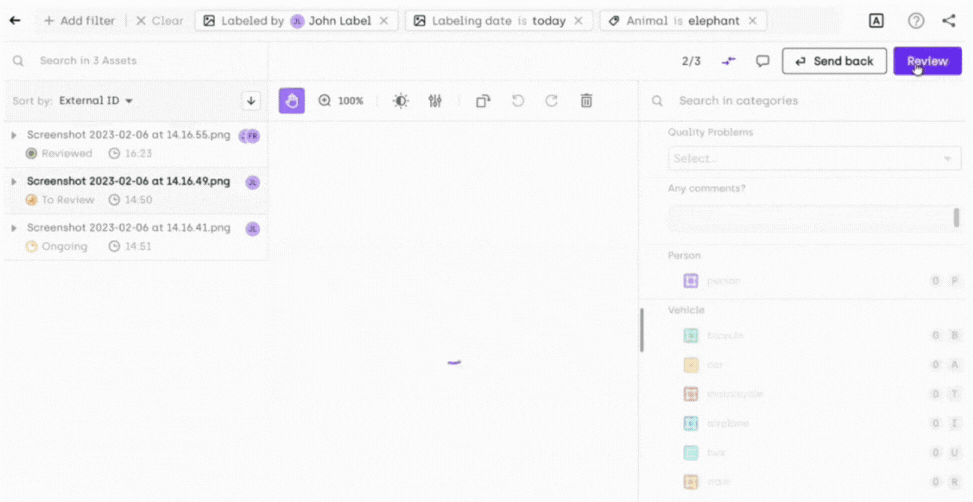Remove the Labeled by John Label filter

click(x=384, y=20)
